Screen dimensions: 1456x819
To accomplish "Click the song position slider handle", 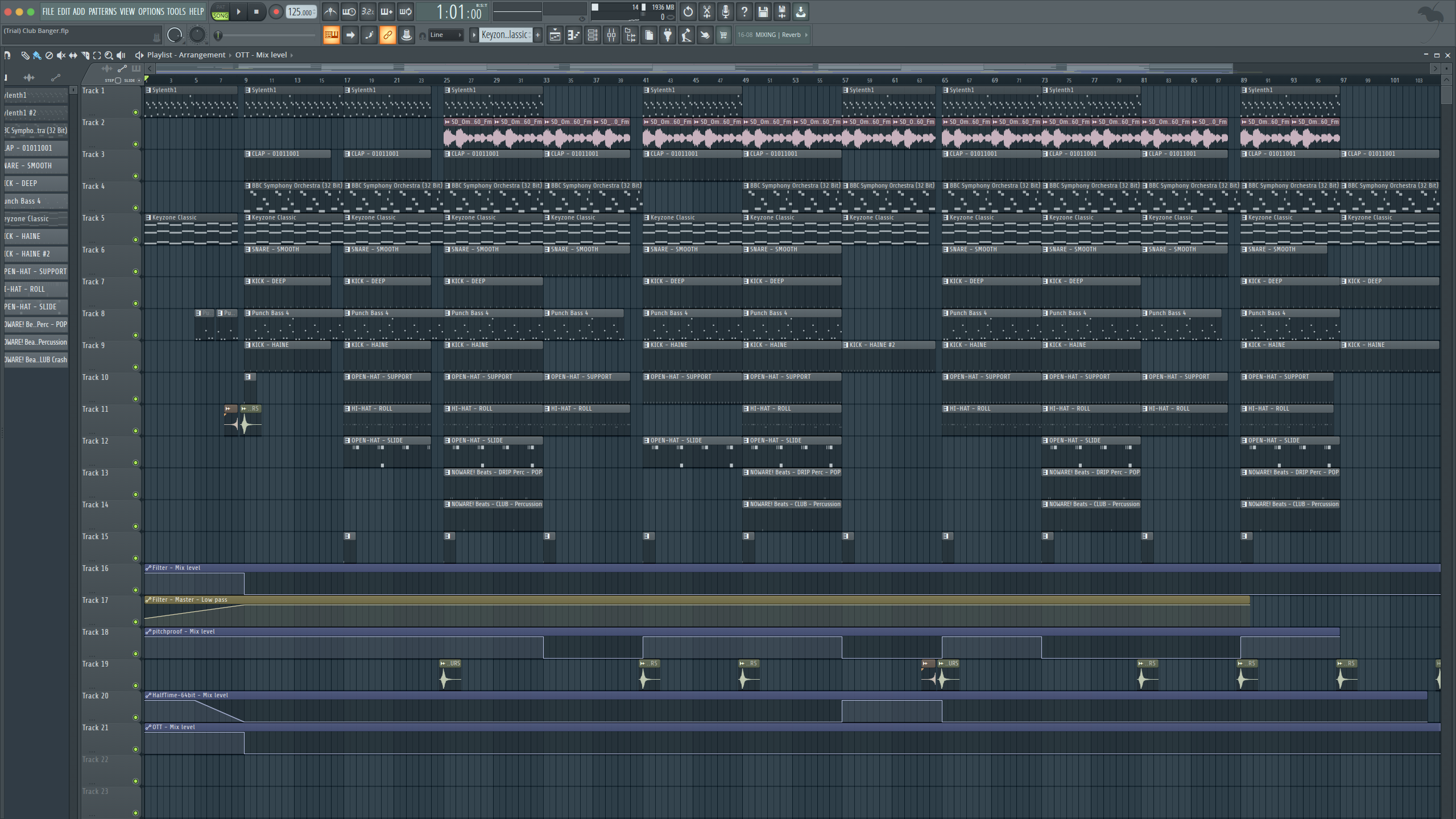I will (218, 35).
